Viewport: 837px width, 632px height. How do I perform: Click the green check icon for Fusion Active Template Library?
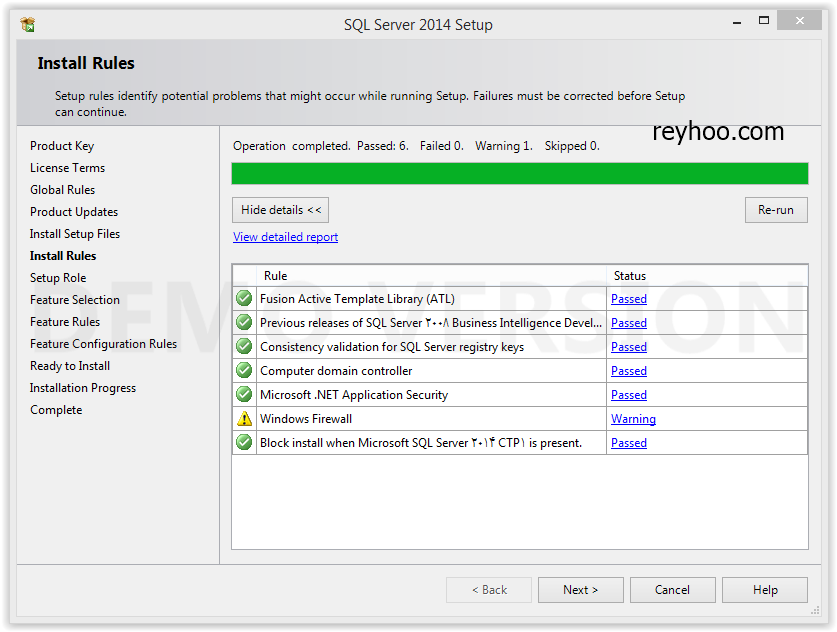[244, 298]
